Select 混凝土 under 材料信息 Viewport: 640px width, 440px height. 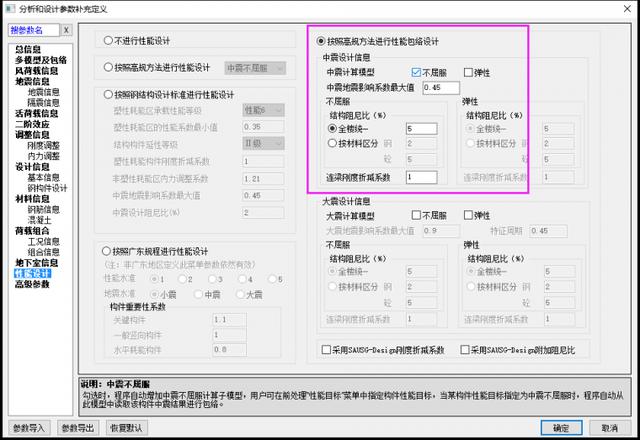[x=39, y=220]
